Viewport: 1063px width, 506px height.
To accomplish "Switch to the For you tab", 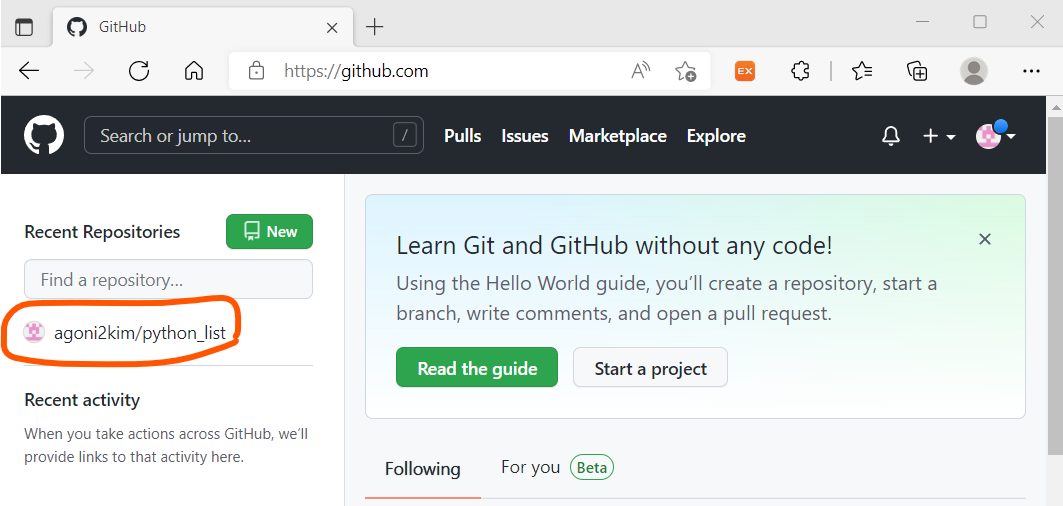I will coord(557,467).
